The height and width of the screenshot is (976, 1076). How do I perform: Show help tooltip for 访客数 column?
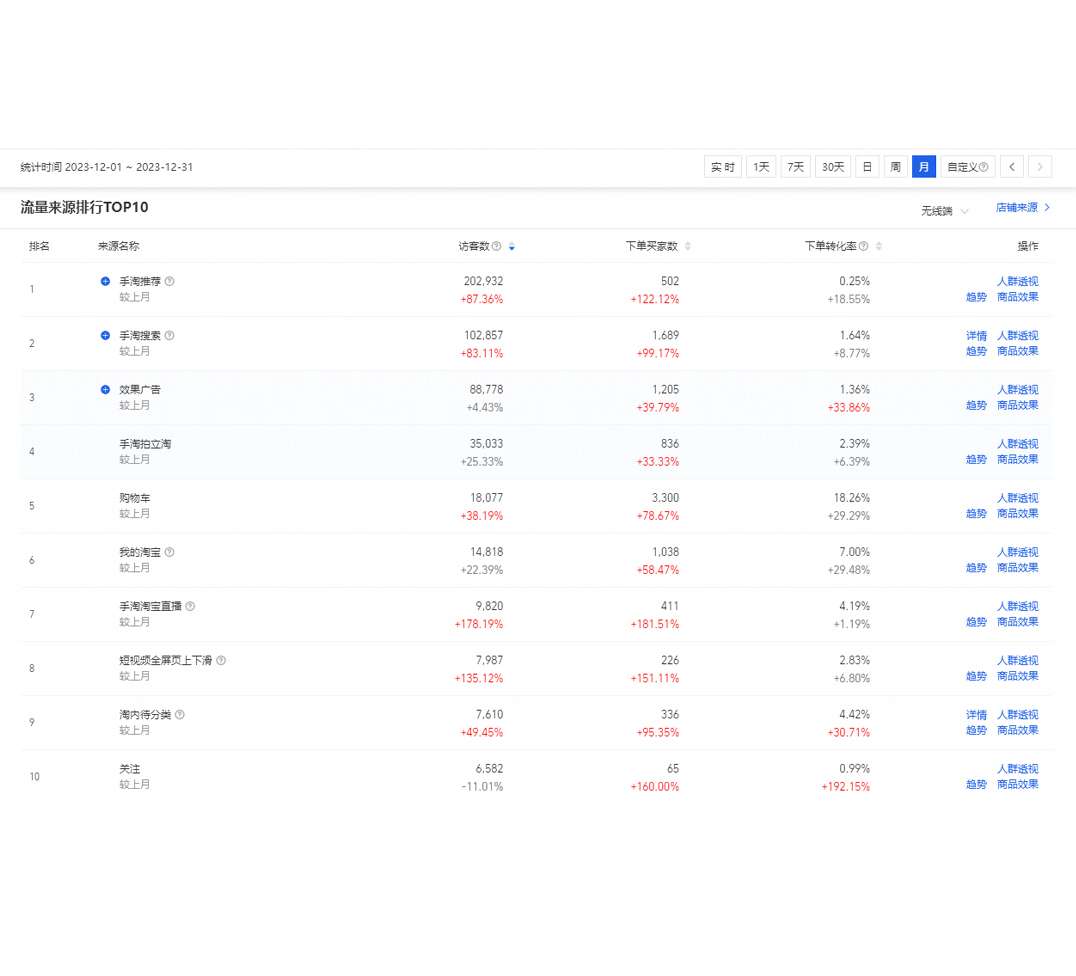(x=497, y=246)
